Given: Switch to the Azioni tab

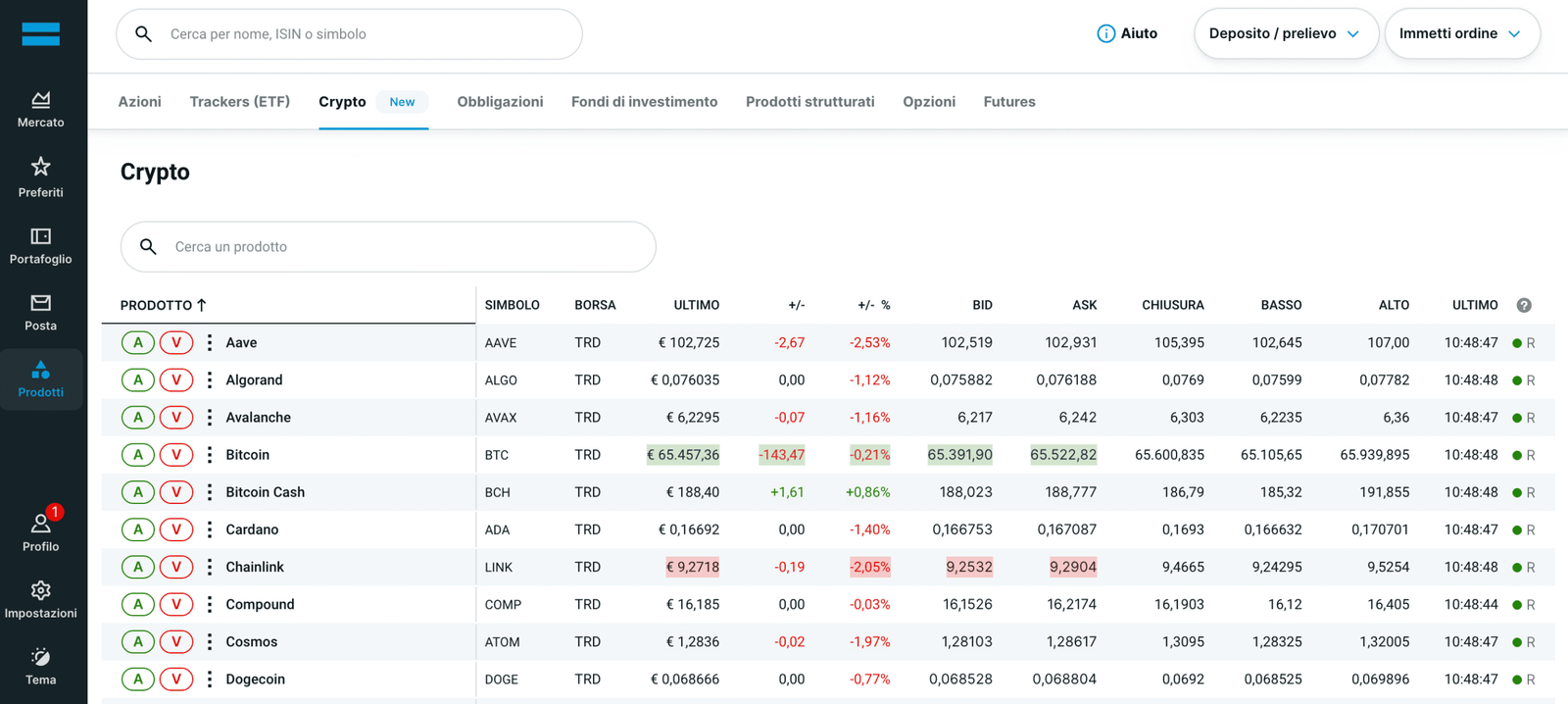Looking at the screenshot, I should 139,101.
